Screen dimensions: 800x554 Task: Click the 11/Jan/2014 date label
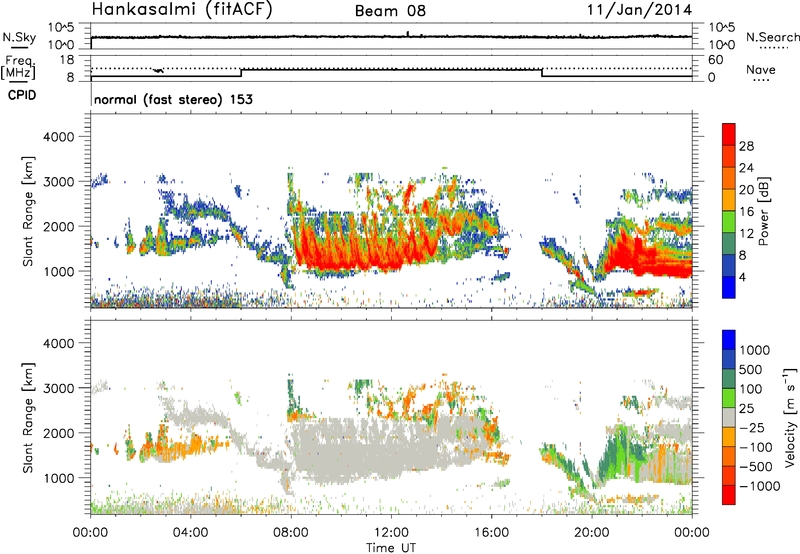tap(640, 10)
